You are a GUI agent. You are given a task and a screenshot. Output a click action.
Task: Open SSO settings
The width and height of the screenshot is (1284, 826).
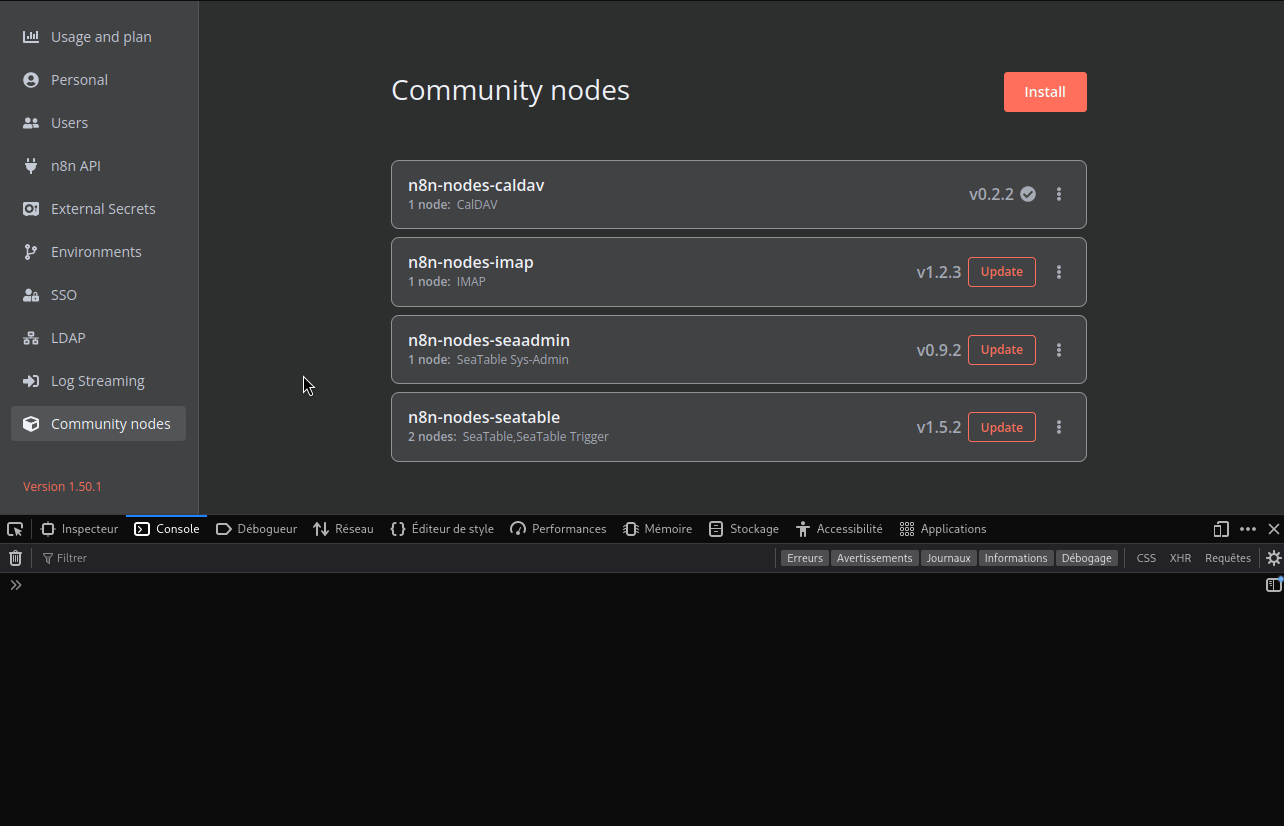98,295
